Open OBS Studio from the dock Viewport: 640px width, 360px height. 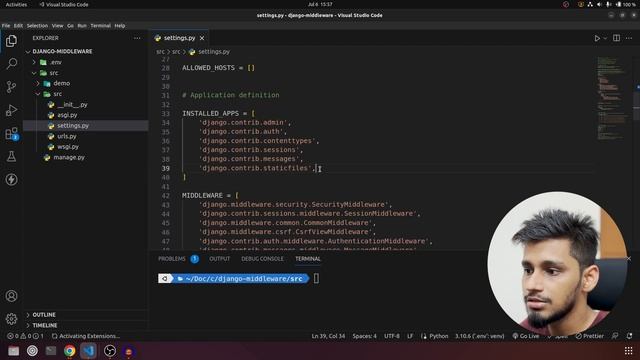click(x=110, y=351)
